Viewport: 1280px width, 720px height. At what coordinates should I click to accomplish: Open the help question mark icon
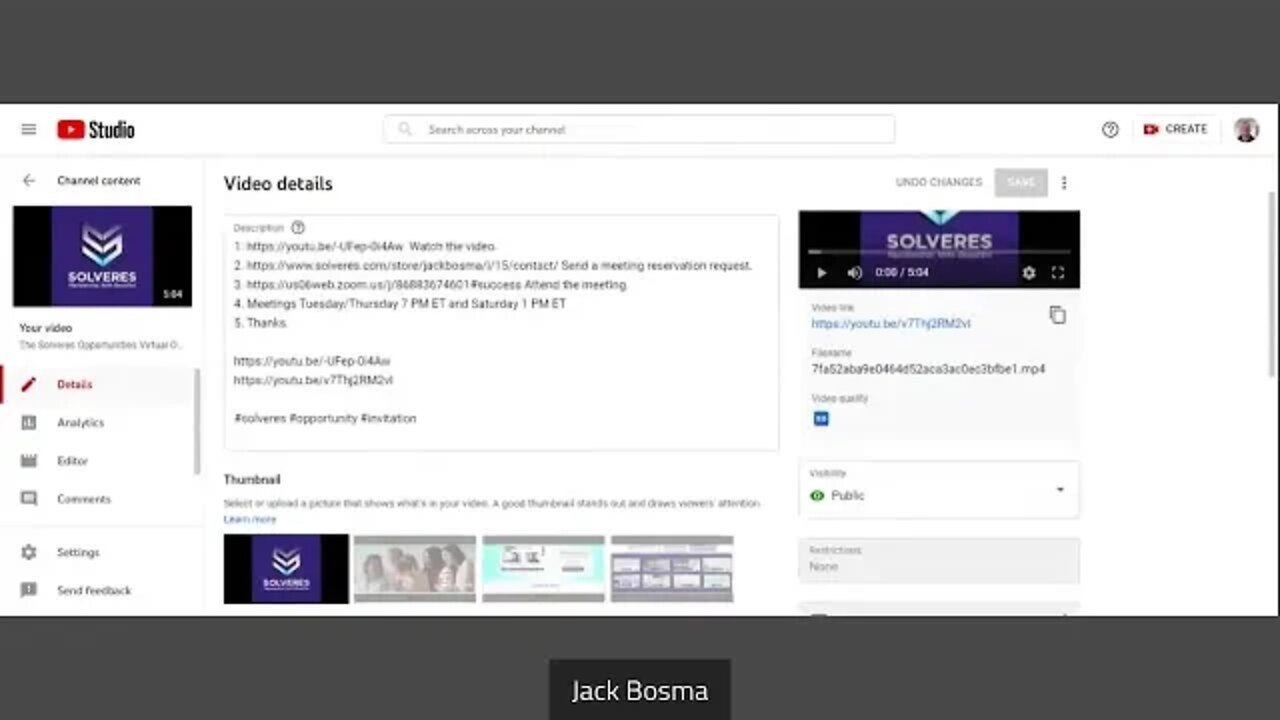tap(1110, 130)
